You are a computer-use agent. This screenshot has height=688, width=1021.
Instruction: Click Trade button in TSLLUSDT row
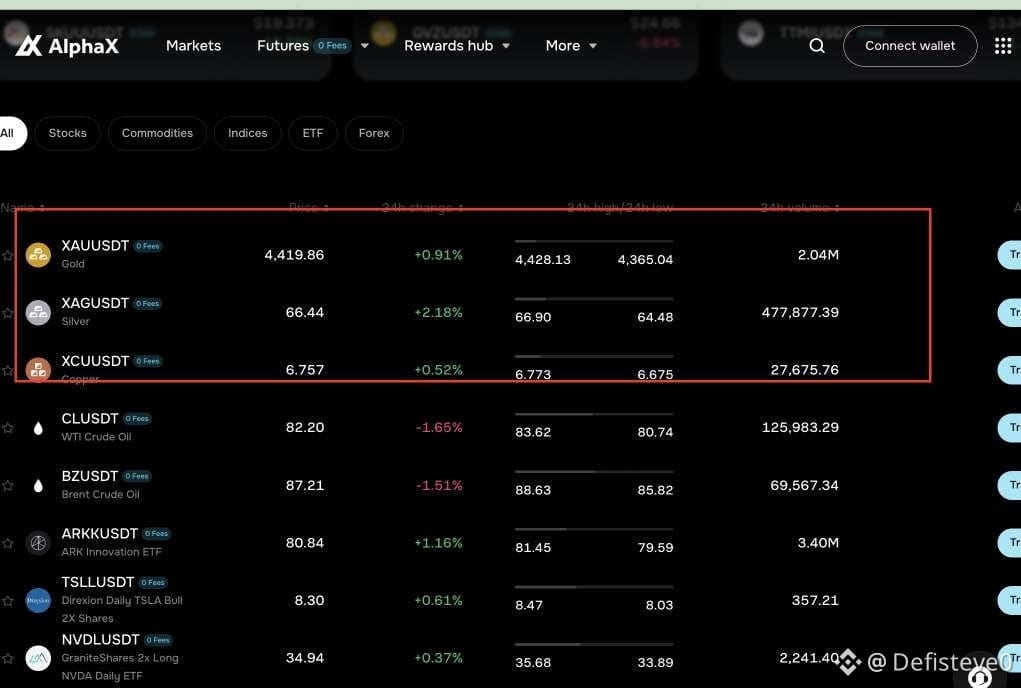pos(1009,600)
